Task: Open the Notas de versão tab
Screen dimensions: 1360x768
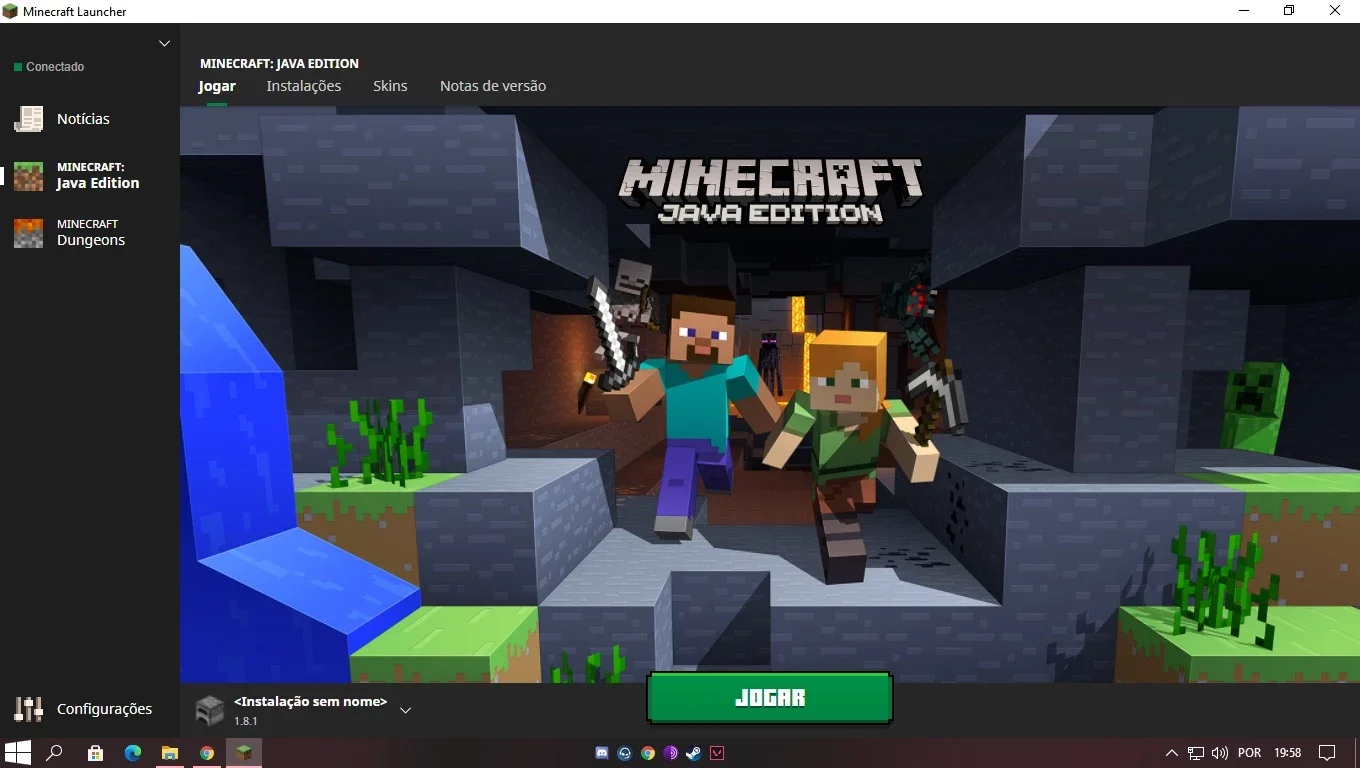Action: coord(493,86)
